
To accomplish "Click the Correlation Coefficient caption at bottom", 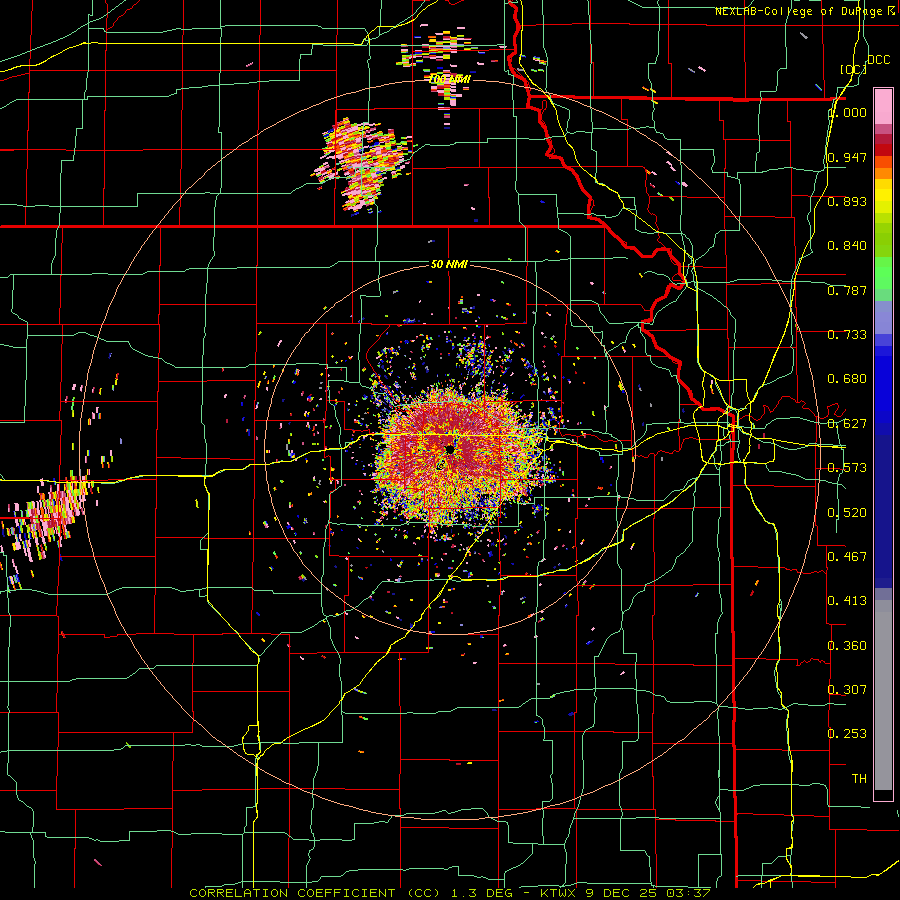I will (x=450, y=893).
